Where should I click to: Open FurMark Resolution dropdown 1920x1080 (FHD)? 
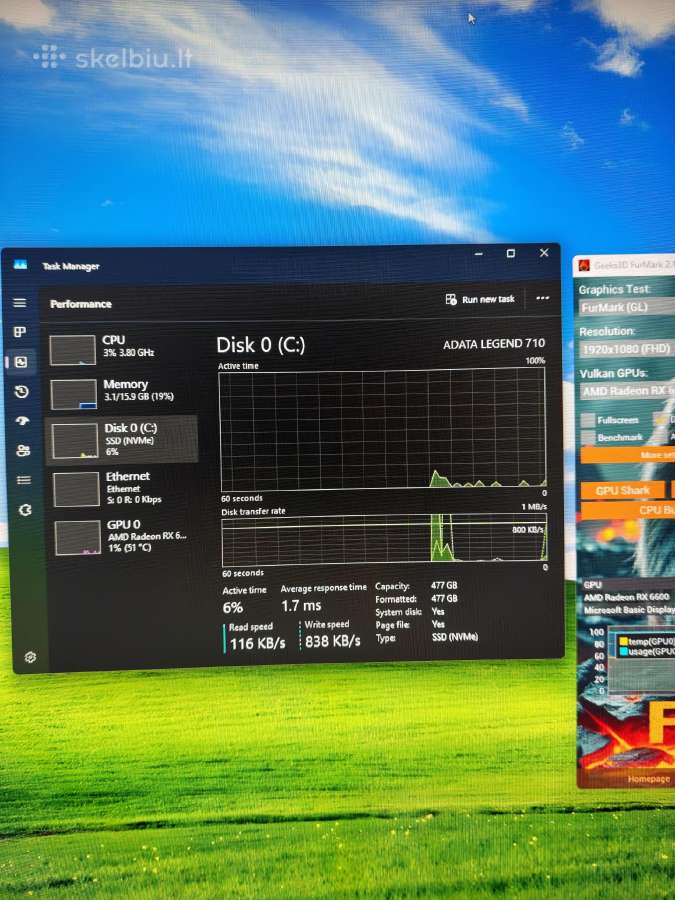click(x=627, y=349)
